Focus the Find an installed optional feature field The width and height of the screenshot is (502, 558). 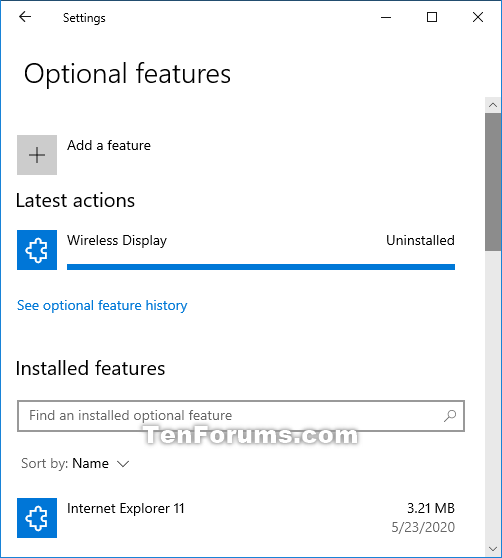(x=241, y=416)
